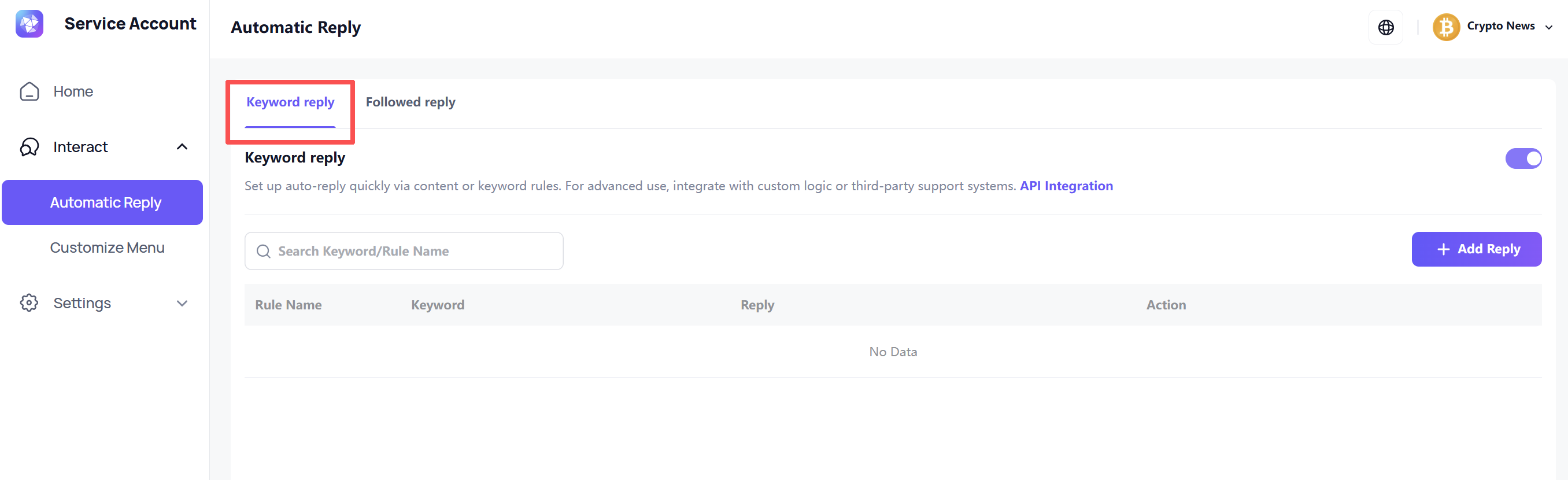Select Automatic Reply in sidebar
This screenshot has height=480, width=1568.
(105, 202)
